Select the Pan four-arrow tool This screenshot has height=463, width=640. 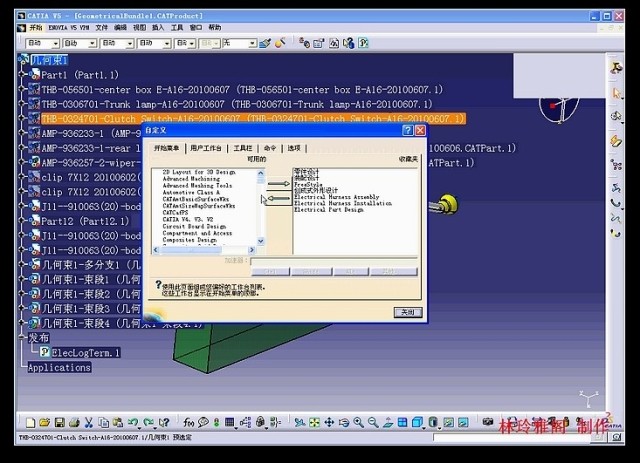pos(329,423)
